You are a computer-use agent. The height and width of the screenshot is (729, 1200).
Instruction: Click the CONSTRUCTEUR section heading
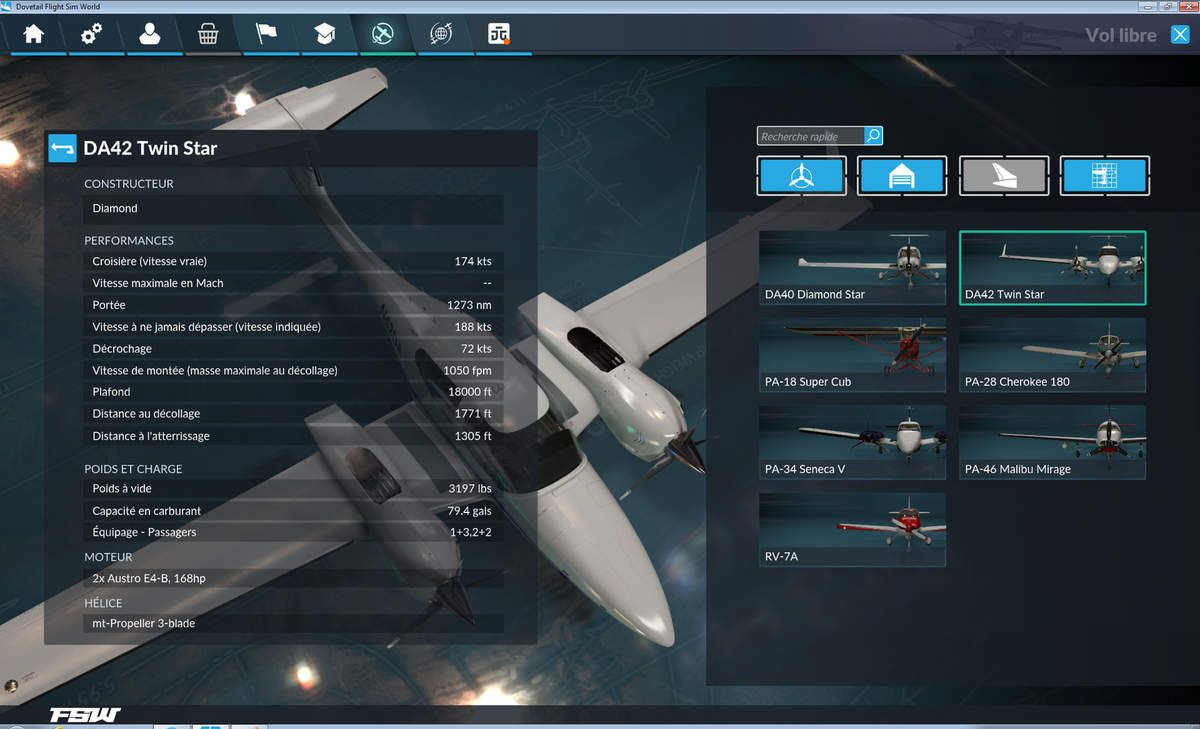tap(129, 184)
